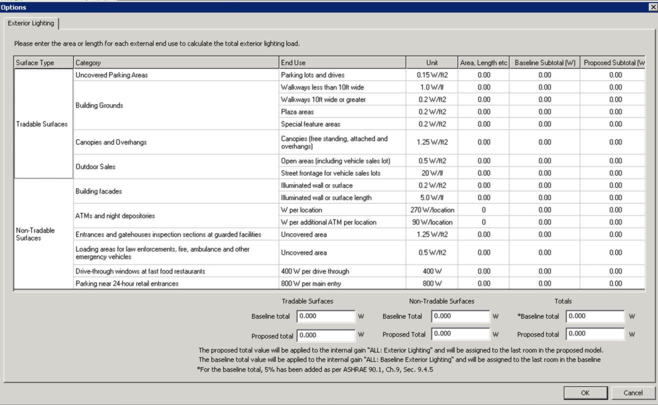Select the Outdoor Sales category cell
Image resolution: width=658 pixels, height=405 pixels.
coord(176,167)
